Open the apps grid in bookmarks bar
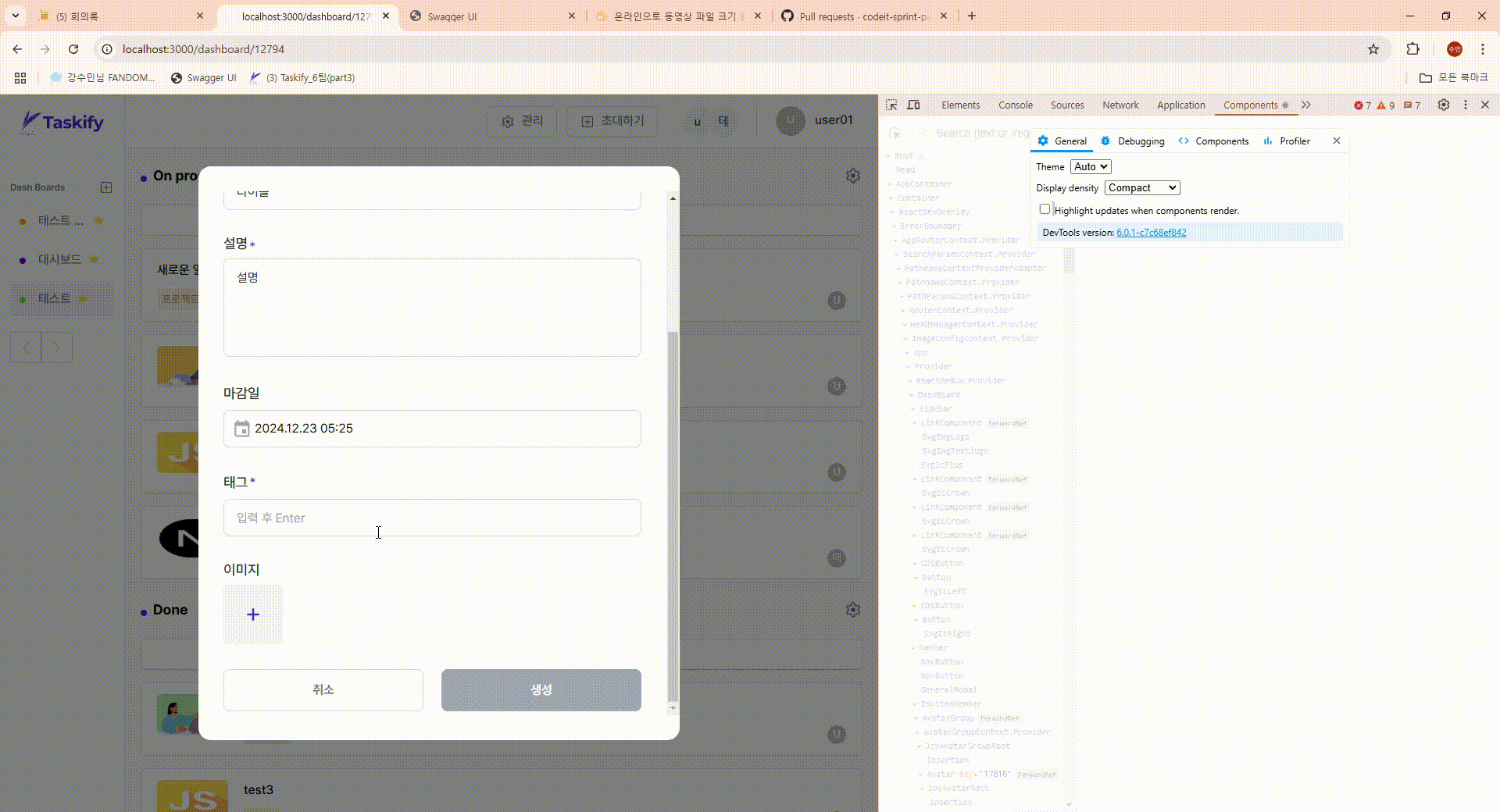This screenshot has height=812, width=1500. pyautogui.click(x=20, y=78)
